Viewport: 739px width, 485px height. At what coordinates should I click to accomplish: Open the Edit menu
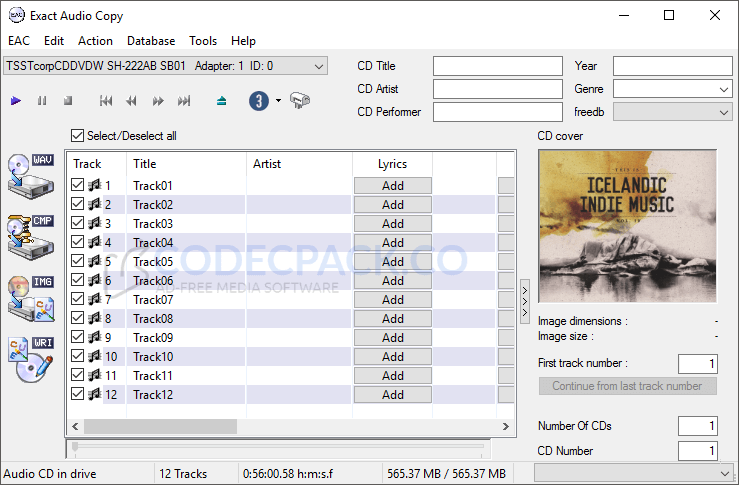54,41
